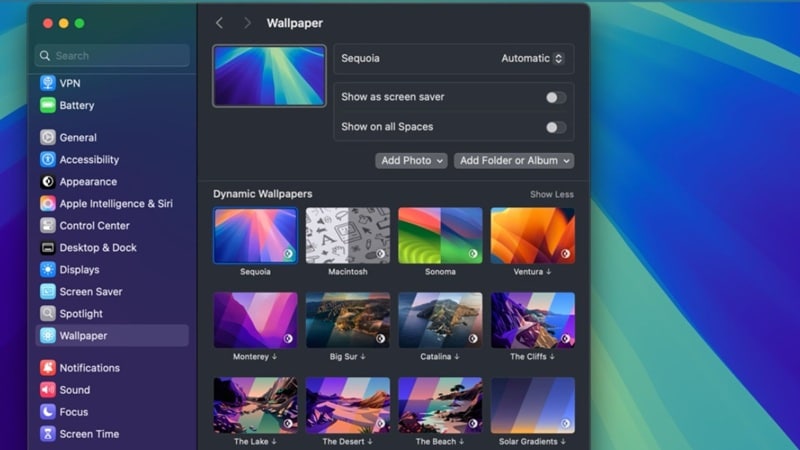Pick the Catalina wallpaper thumbnail
This screenshot has width=800, height=450.
tap(440, 320)
